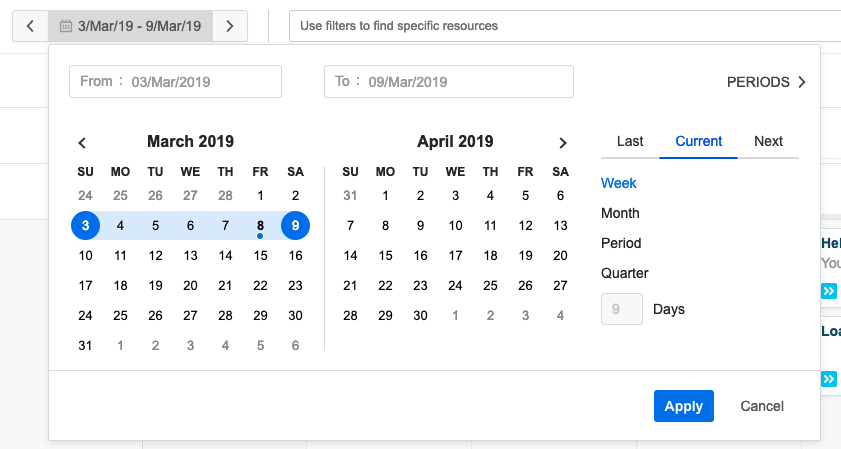Go to the next date range
This screenshot has width=841, height=449.
pos(230,26)
